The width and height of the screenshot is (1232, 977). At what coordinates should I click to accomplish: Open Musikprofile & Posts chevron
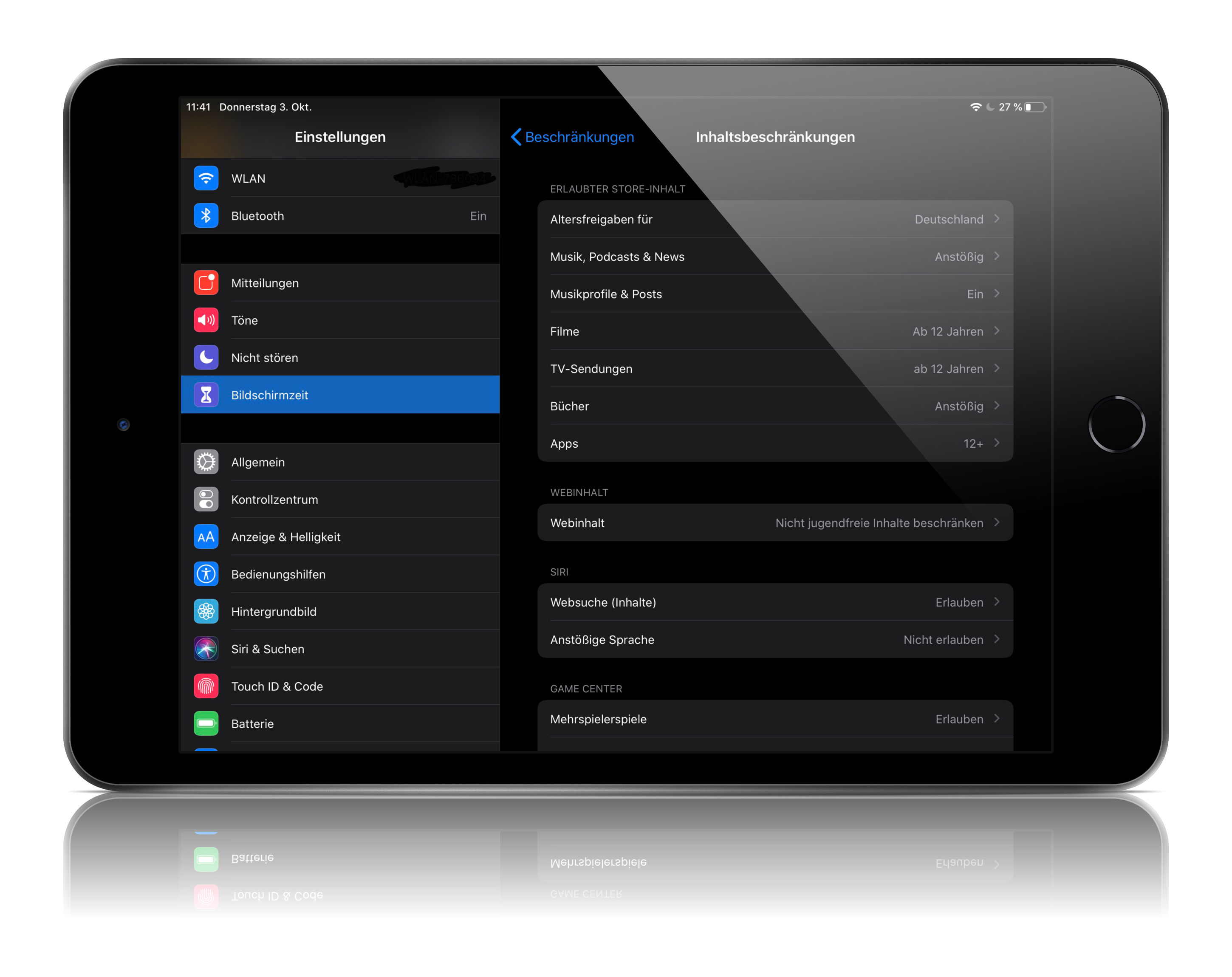997,294
